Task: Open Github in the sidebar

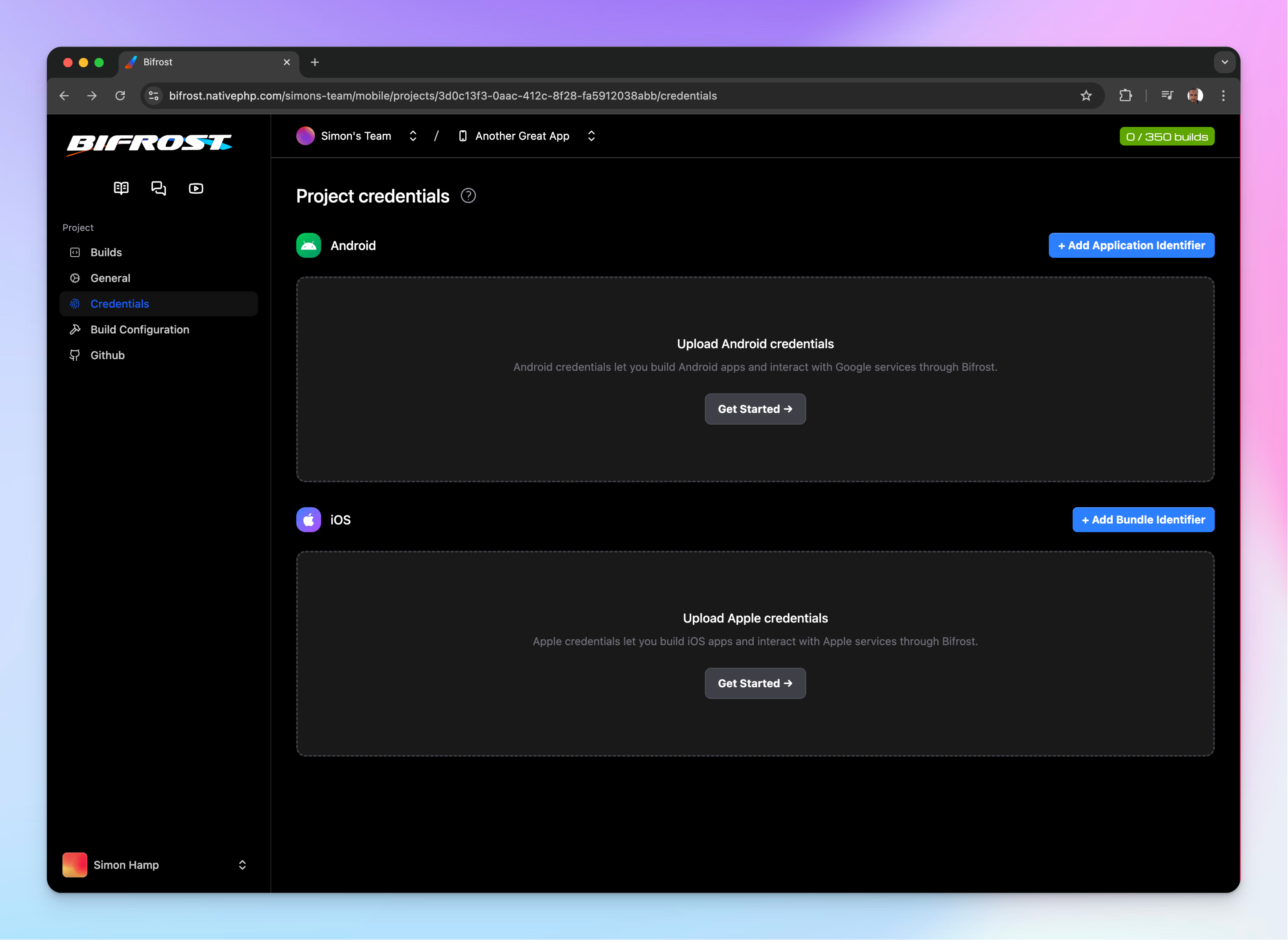Action: coord(159,355)
